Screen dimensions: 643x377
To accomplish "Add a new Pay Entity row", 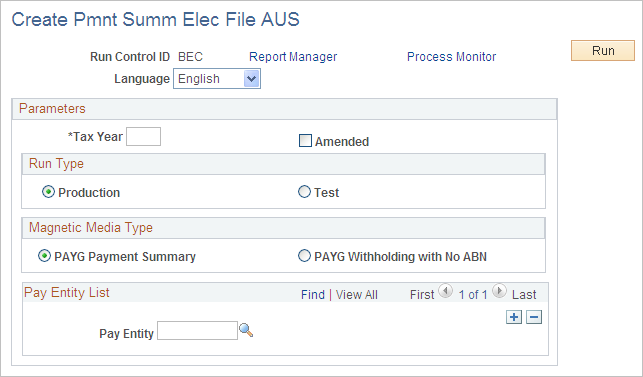I will (x=514, y=317).
